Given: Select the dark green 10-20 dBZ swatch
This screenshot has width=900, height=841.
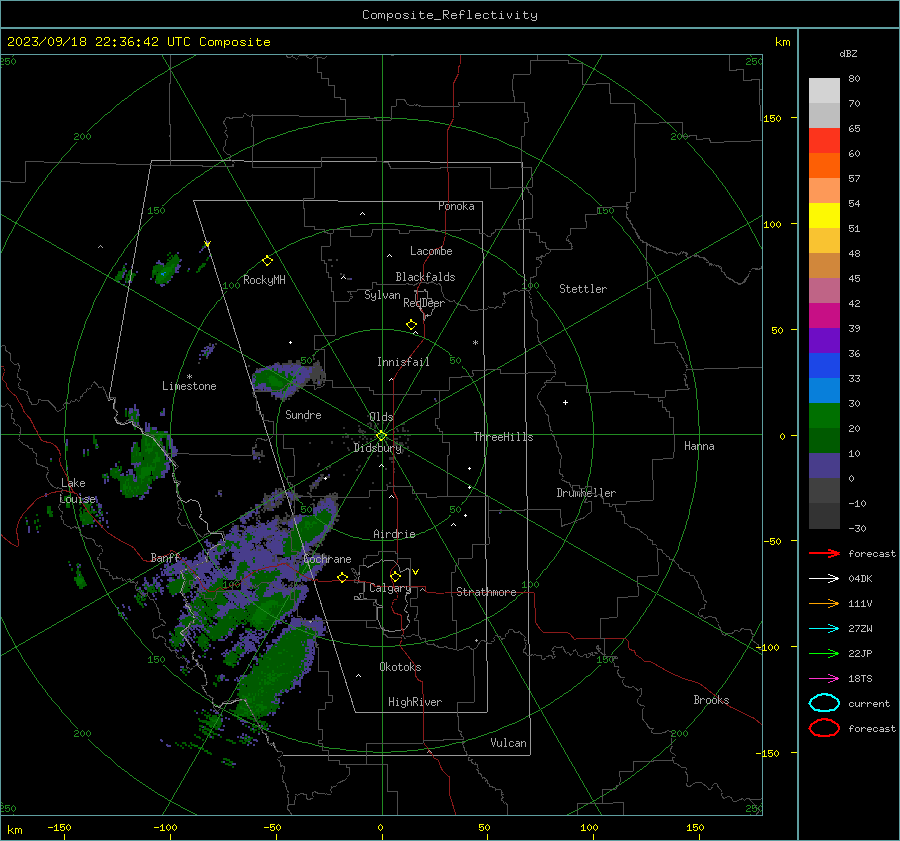Looking at the screenshot, I should click(x=824, y=441).
